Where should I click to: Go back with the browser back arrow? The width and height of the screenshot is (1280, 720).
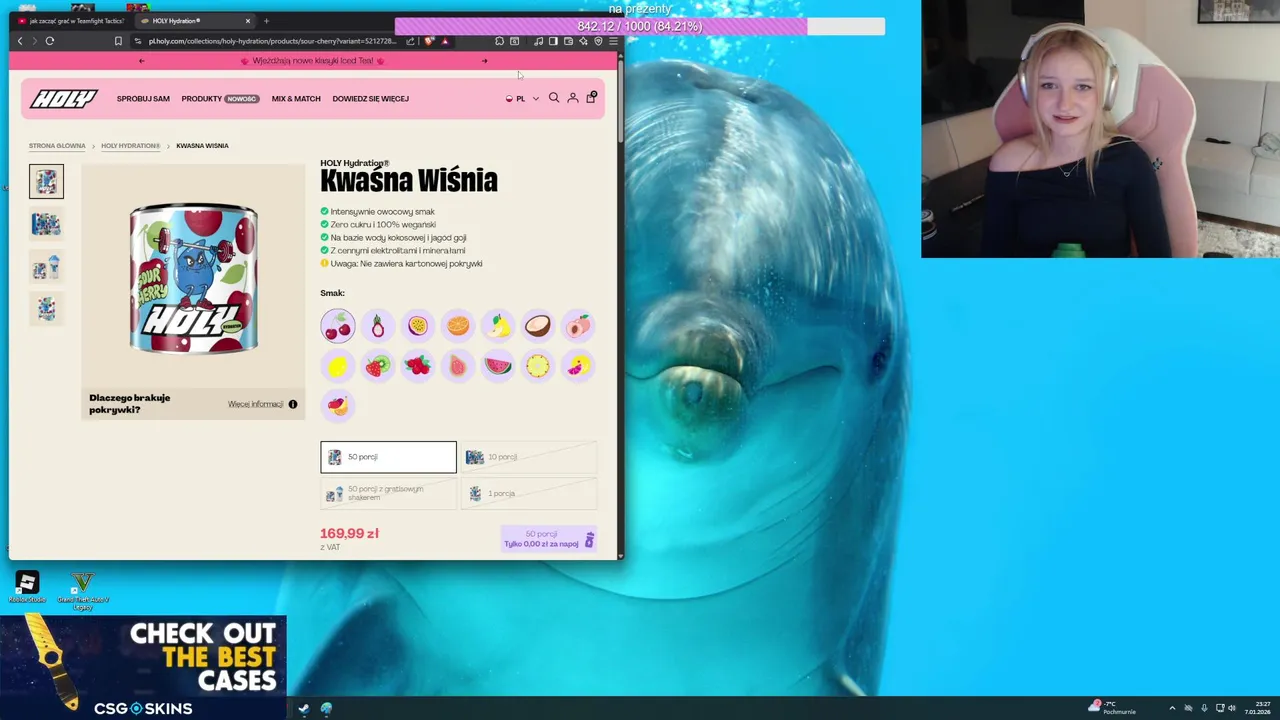coord(20,41)
